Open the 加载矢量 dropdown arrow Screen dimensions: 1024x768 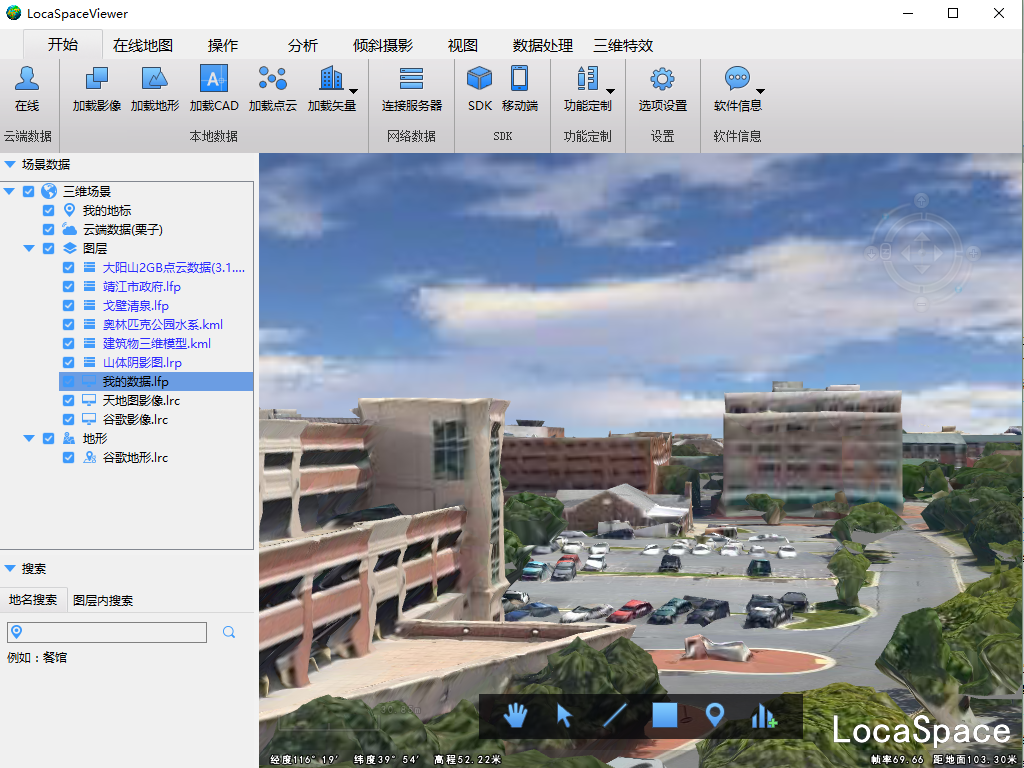(353, 91)
